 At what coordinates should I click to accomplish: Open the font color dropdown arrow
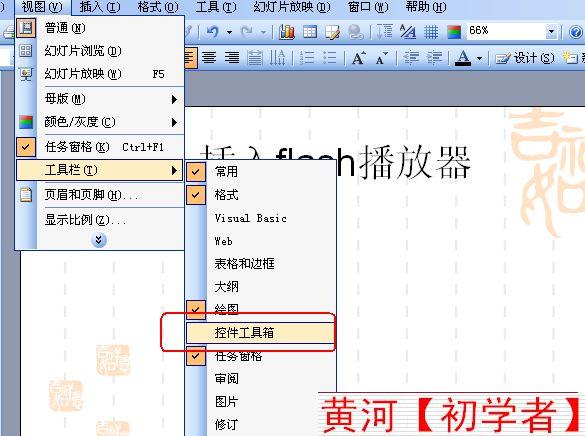[x=480, y=59]
